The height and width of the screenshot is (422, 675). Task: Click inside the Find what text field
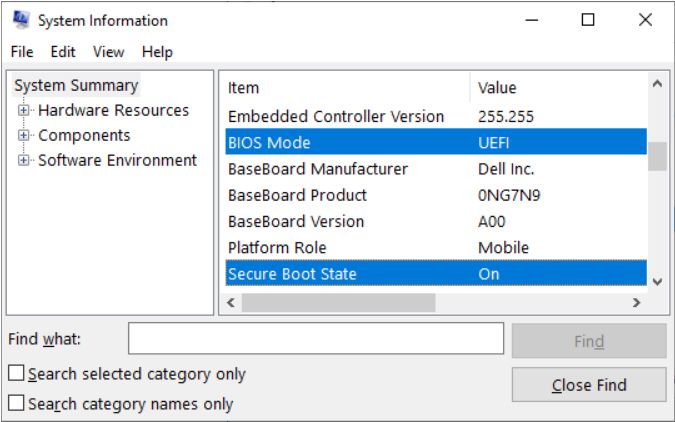(315, 339)
